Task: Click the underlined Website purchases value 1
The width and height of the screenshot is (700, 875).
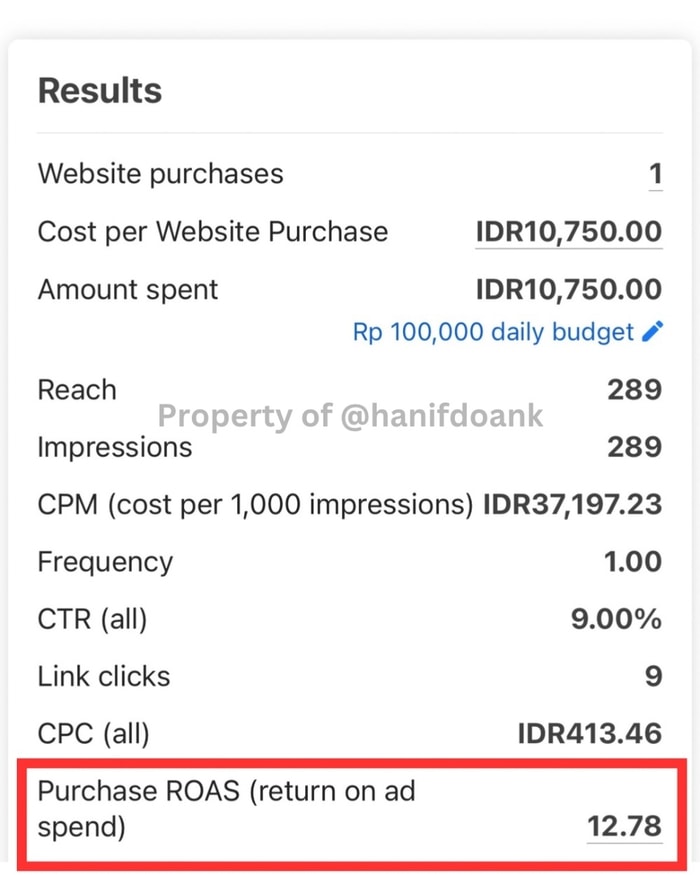Action: click(655, 174)
